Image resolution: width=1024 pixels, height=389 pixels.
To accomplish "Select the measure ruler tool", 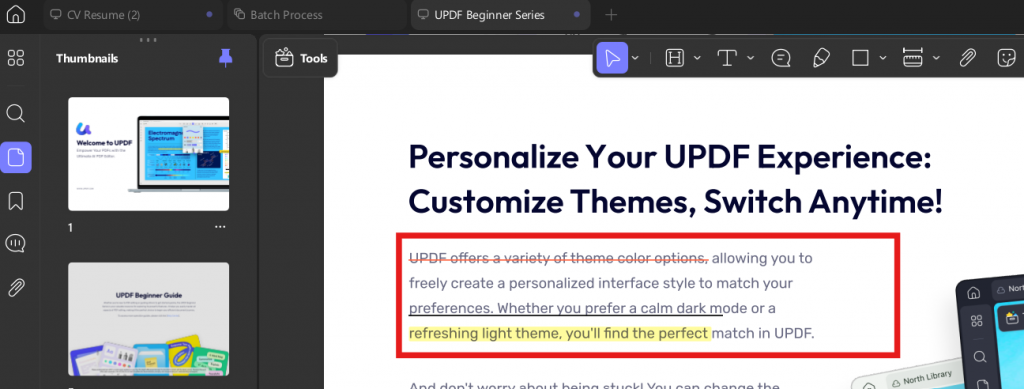I will click(913, 58).
